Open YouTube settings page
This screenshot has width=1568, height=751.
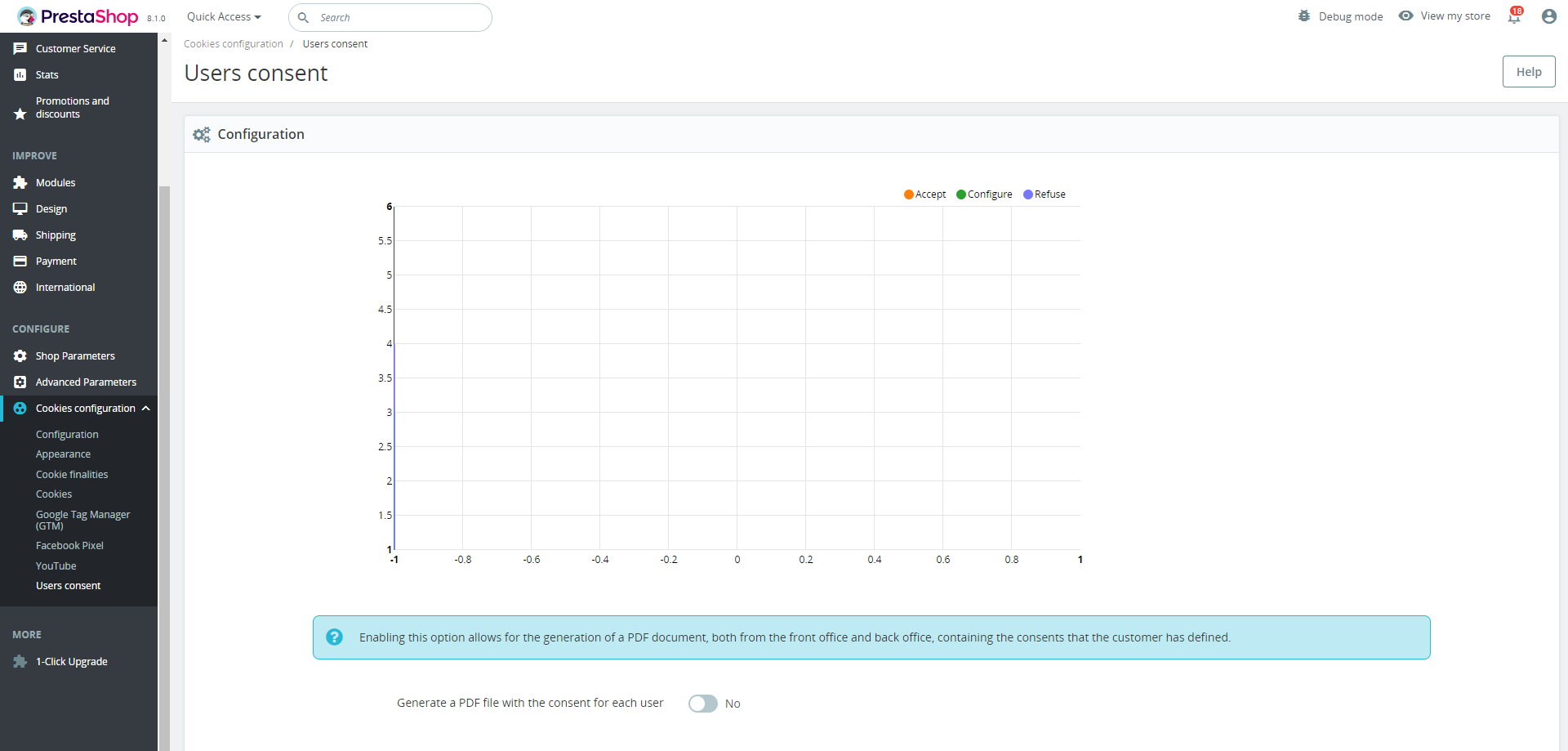click(x=56, y=565)
